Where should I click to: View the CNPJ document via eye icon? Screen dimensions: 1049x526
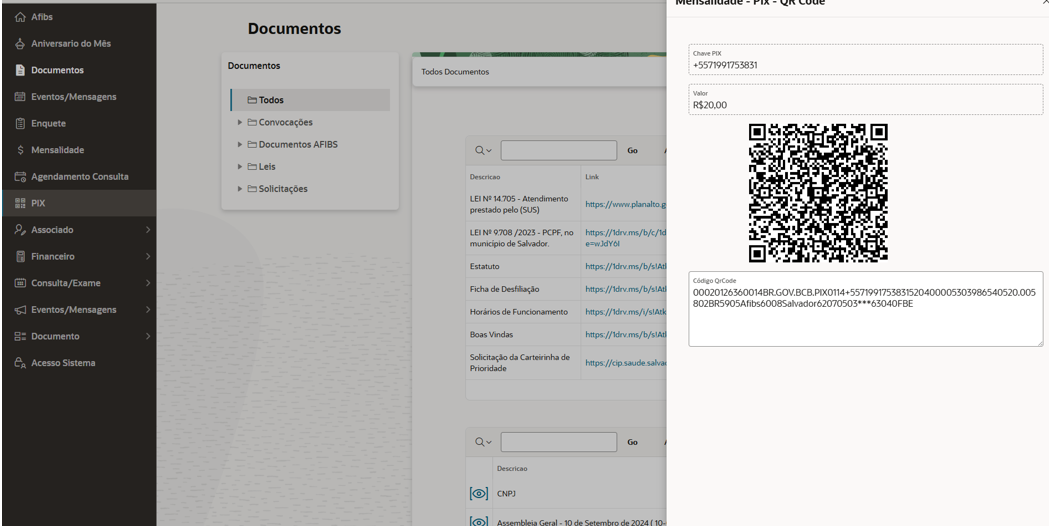pyautogui.click(x=478, y=494)
